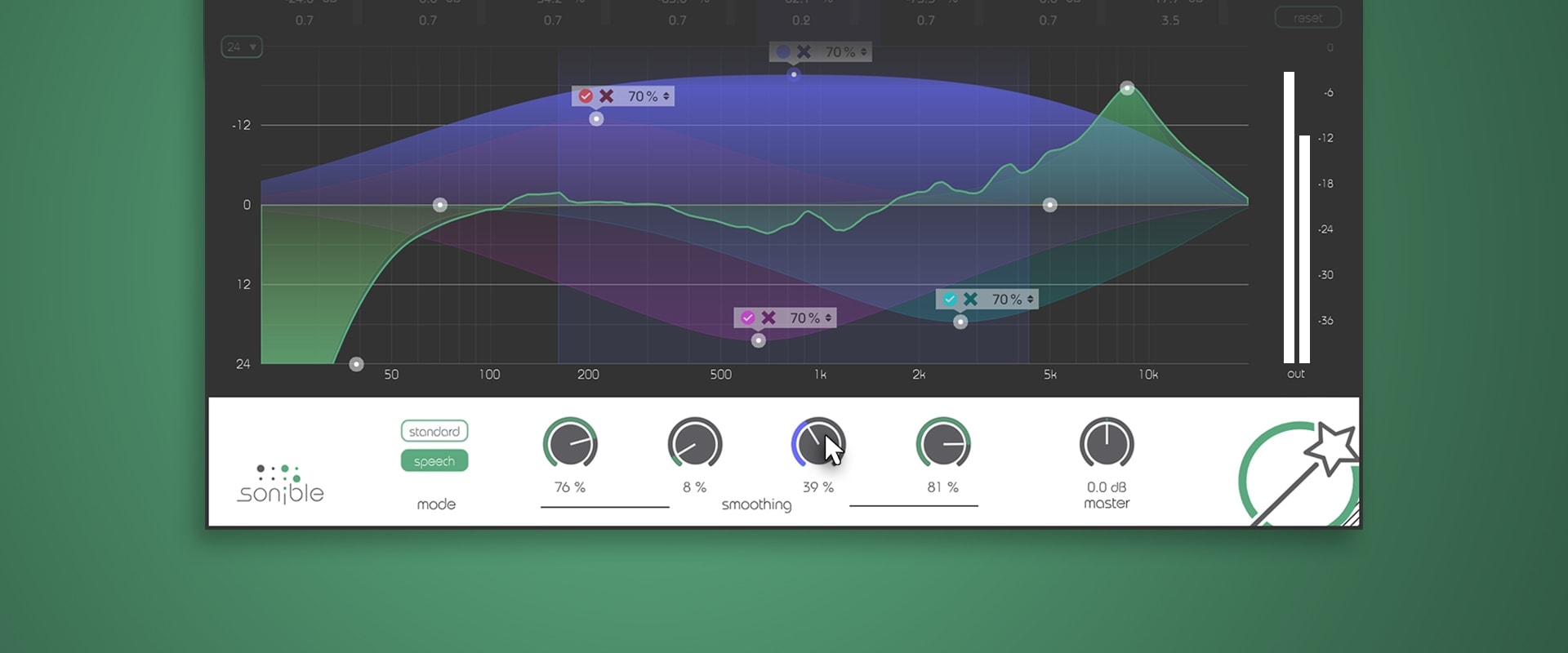Click the 39 % value label
The image size is (1568, 653).
(818, 487)
